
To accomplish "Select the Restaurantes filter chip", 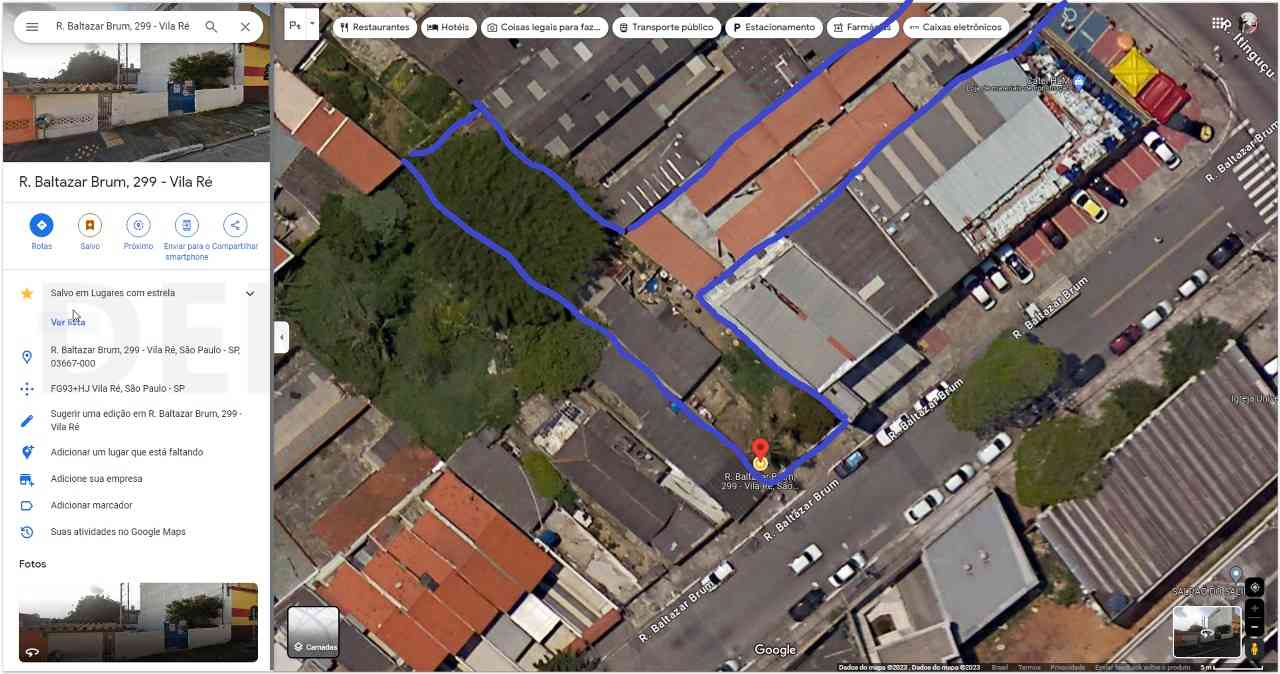I will coord(374,27).
